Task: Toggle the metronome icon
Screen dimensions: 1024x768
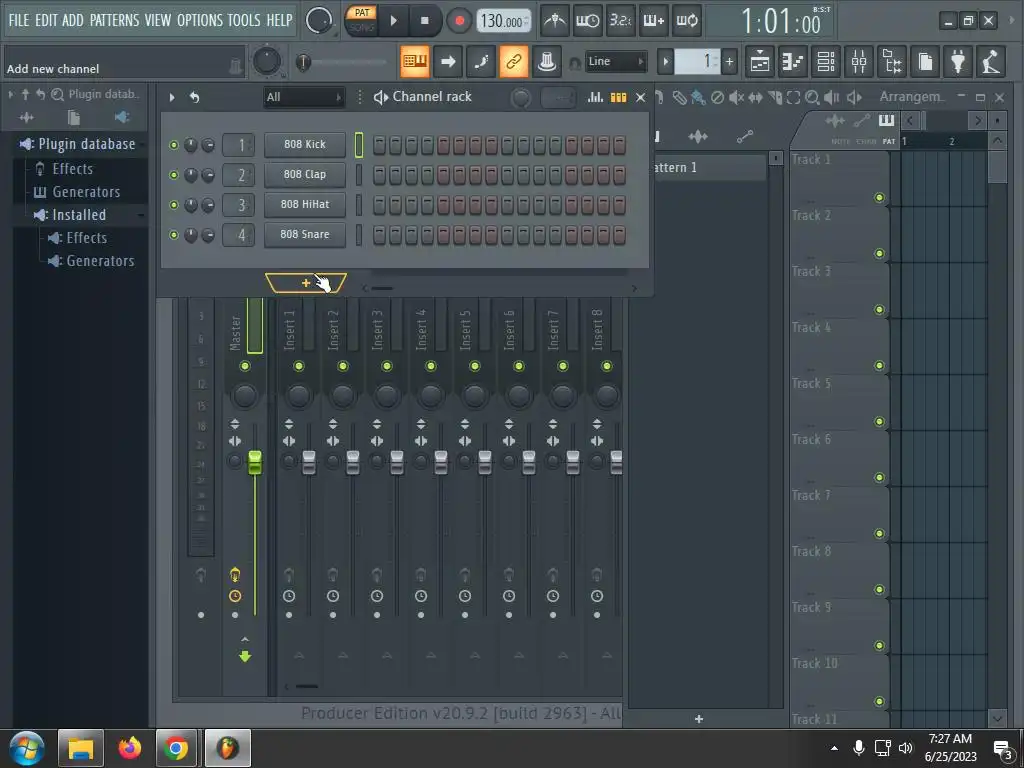Action: coord(555,21)
